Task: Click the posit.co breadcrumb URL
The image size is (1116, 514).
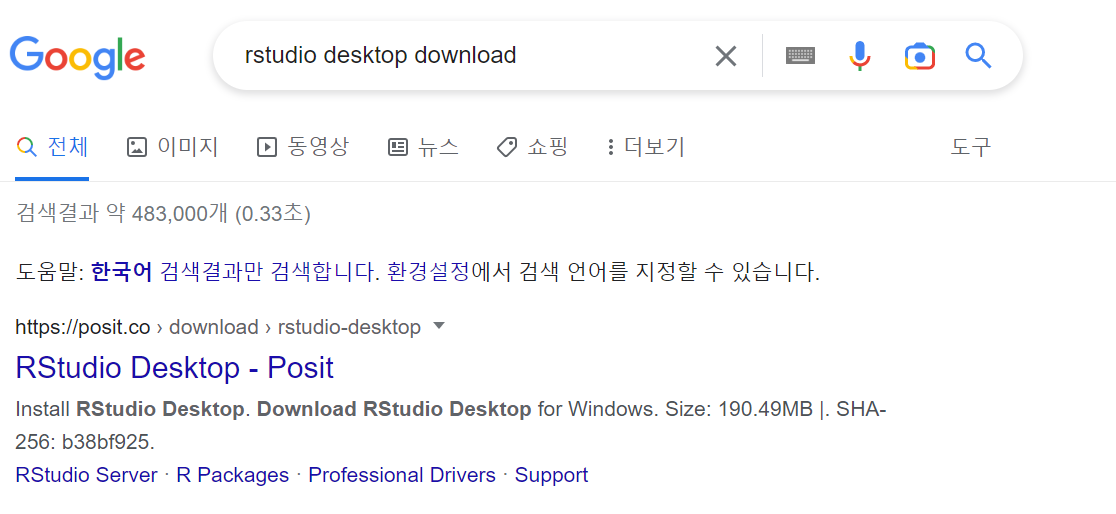Action: tap(218, 327)
